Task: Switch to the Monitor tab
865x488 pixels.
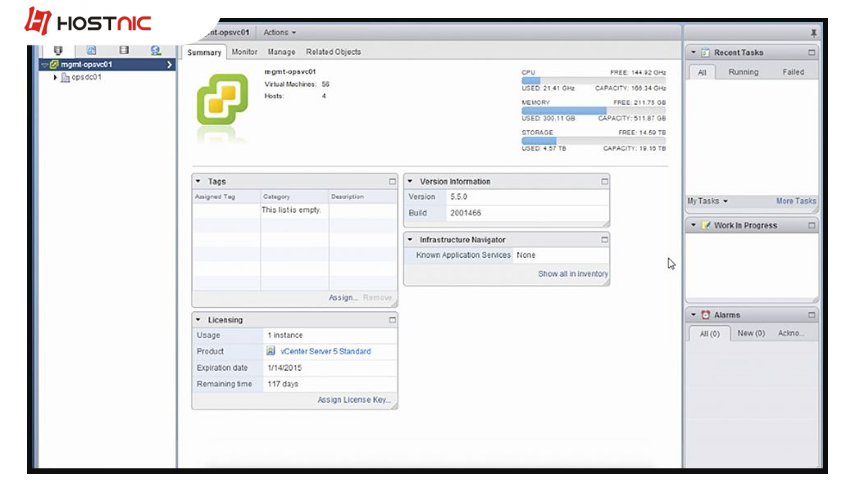Action: point(244,52)
